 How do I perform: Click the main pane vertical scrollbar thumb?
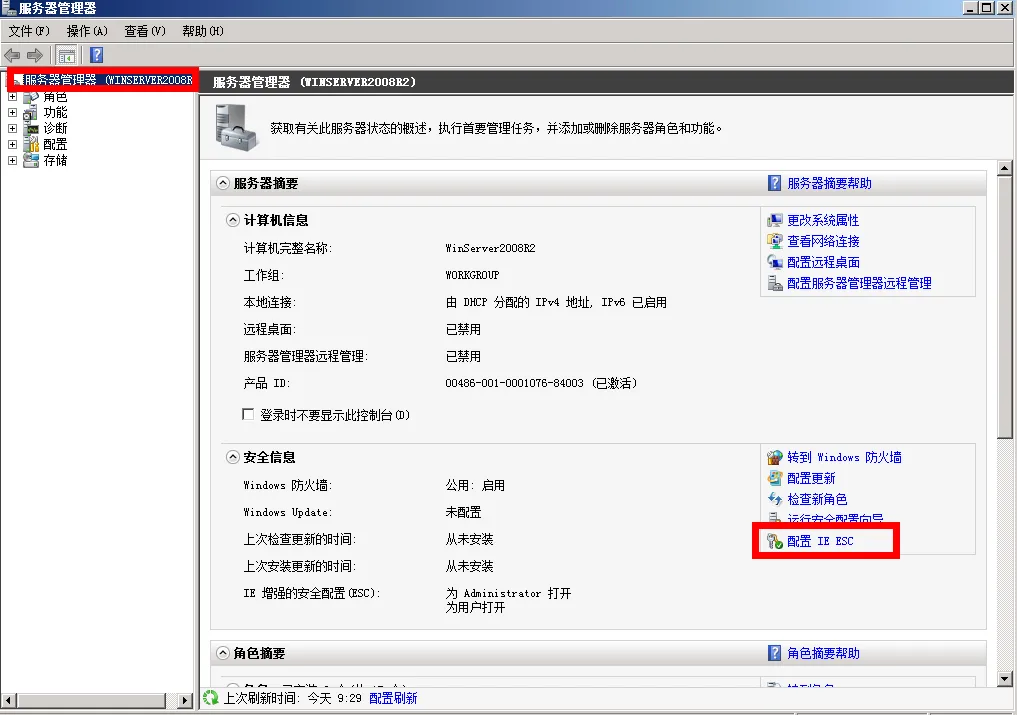pyautogui.click(x=1005, y=307)
